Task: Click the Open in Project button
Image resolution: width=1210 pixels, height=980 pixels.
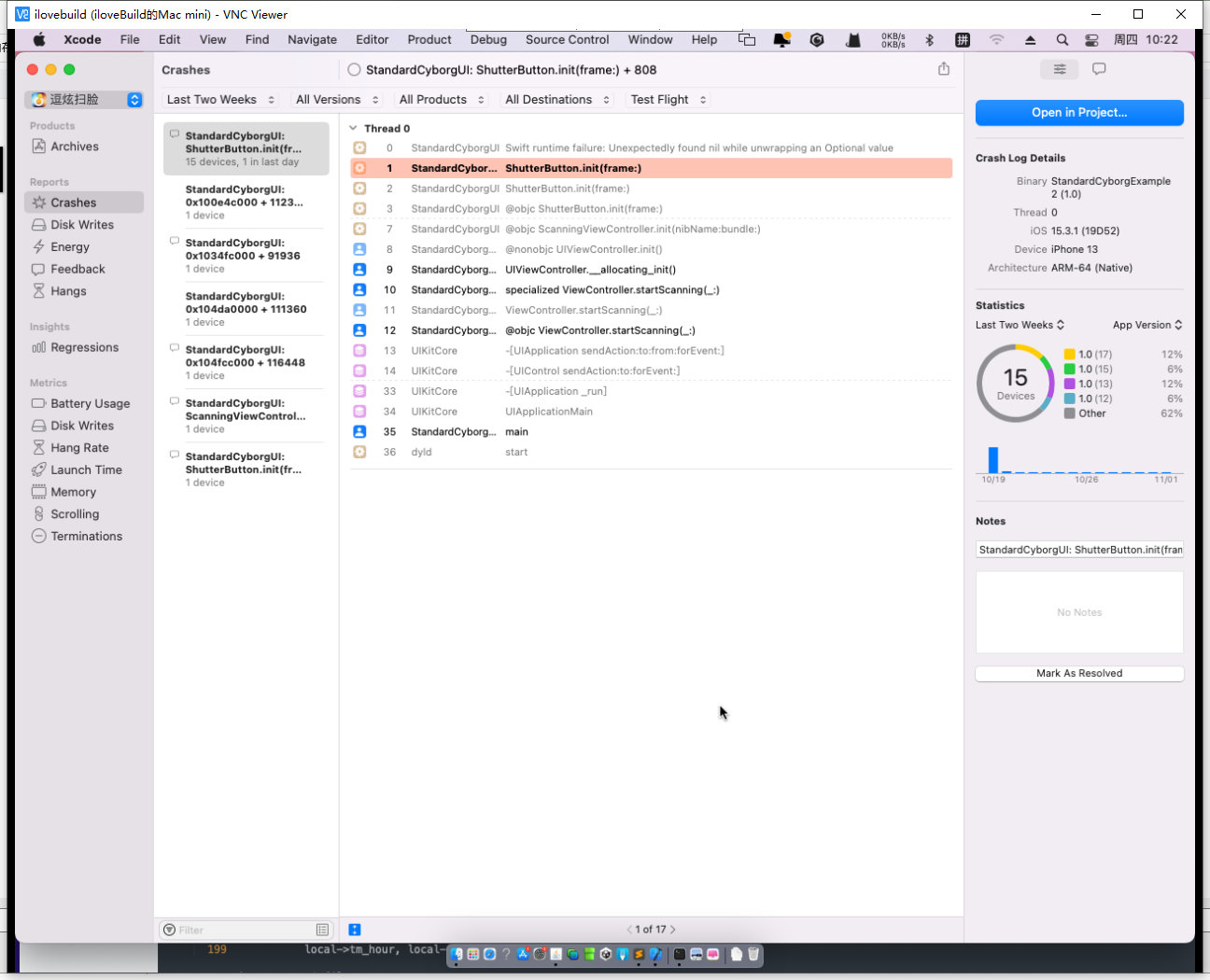Action: coord(1078,113)
